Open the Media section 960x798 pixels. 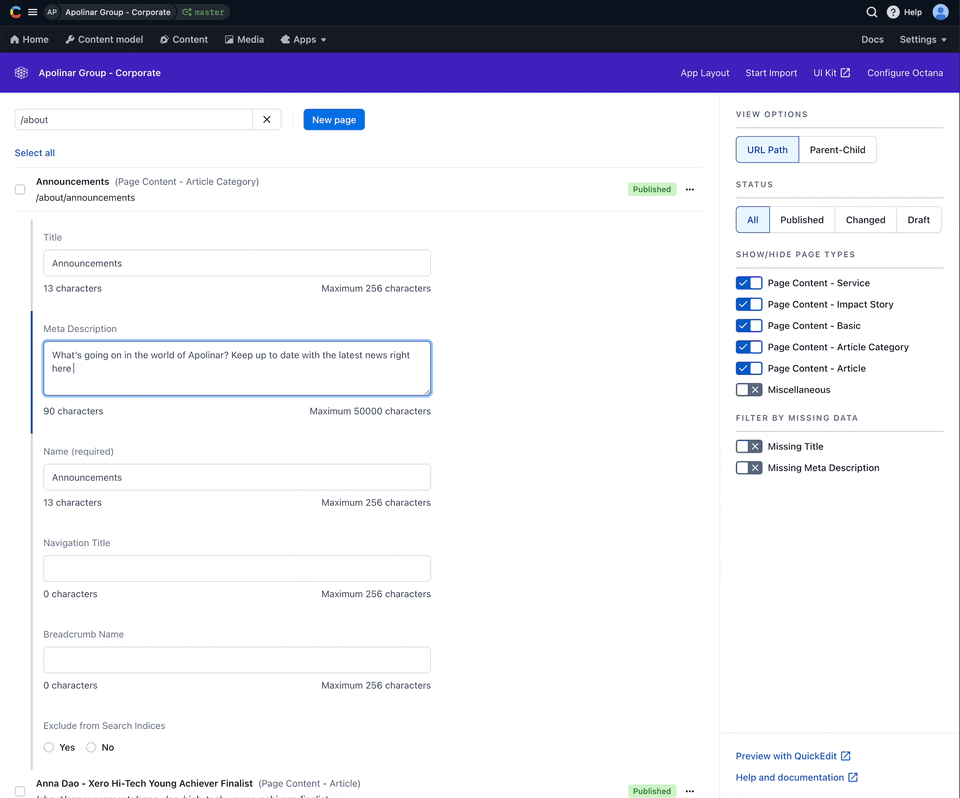pos(244,39)
